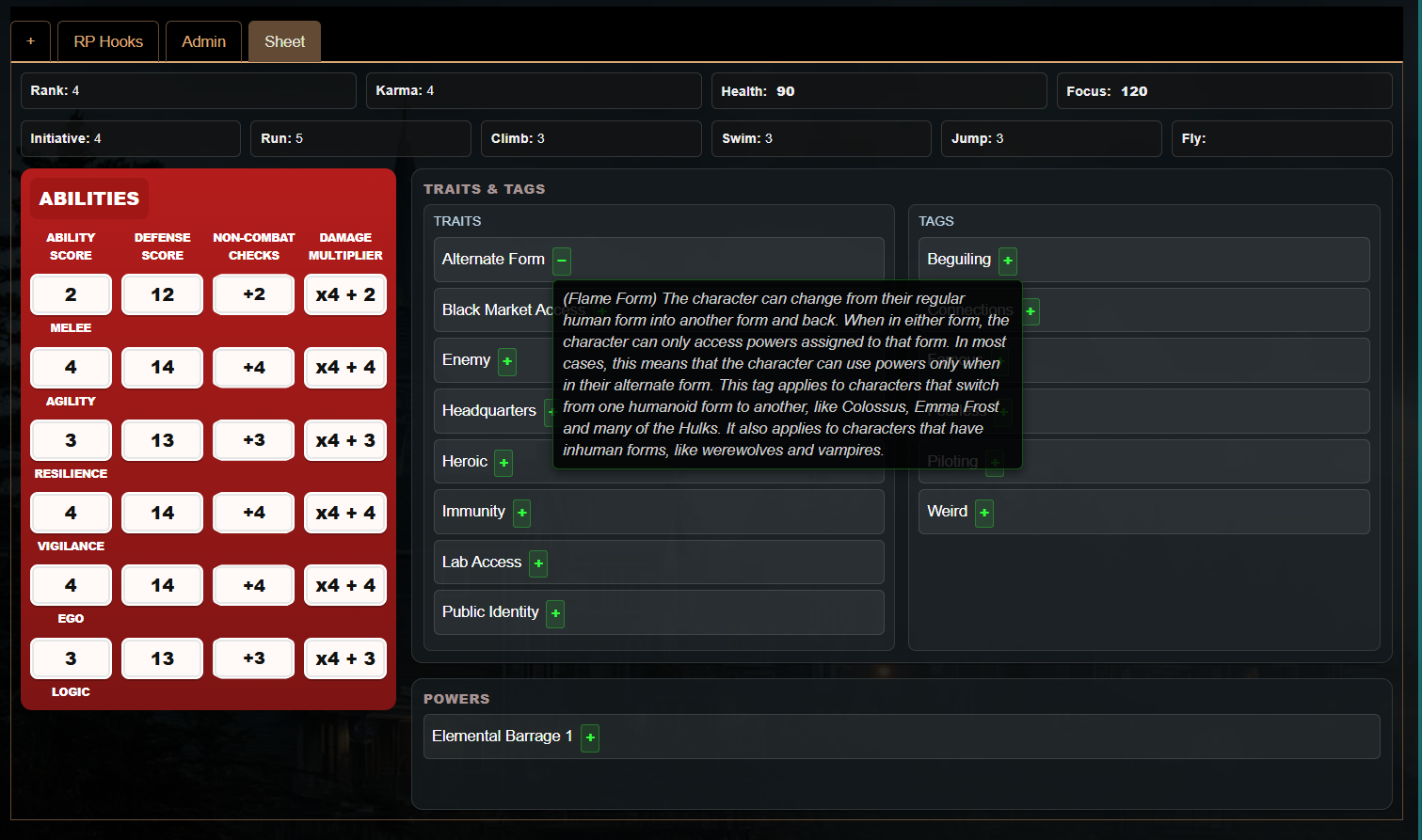The image size is (1422, 840).
Task: Click the Agility defense score box
Action: (162, 368)
